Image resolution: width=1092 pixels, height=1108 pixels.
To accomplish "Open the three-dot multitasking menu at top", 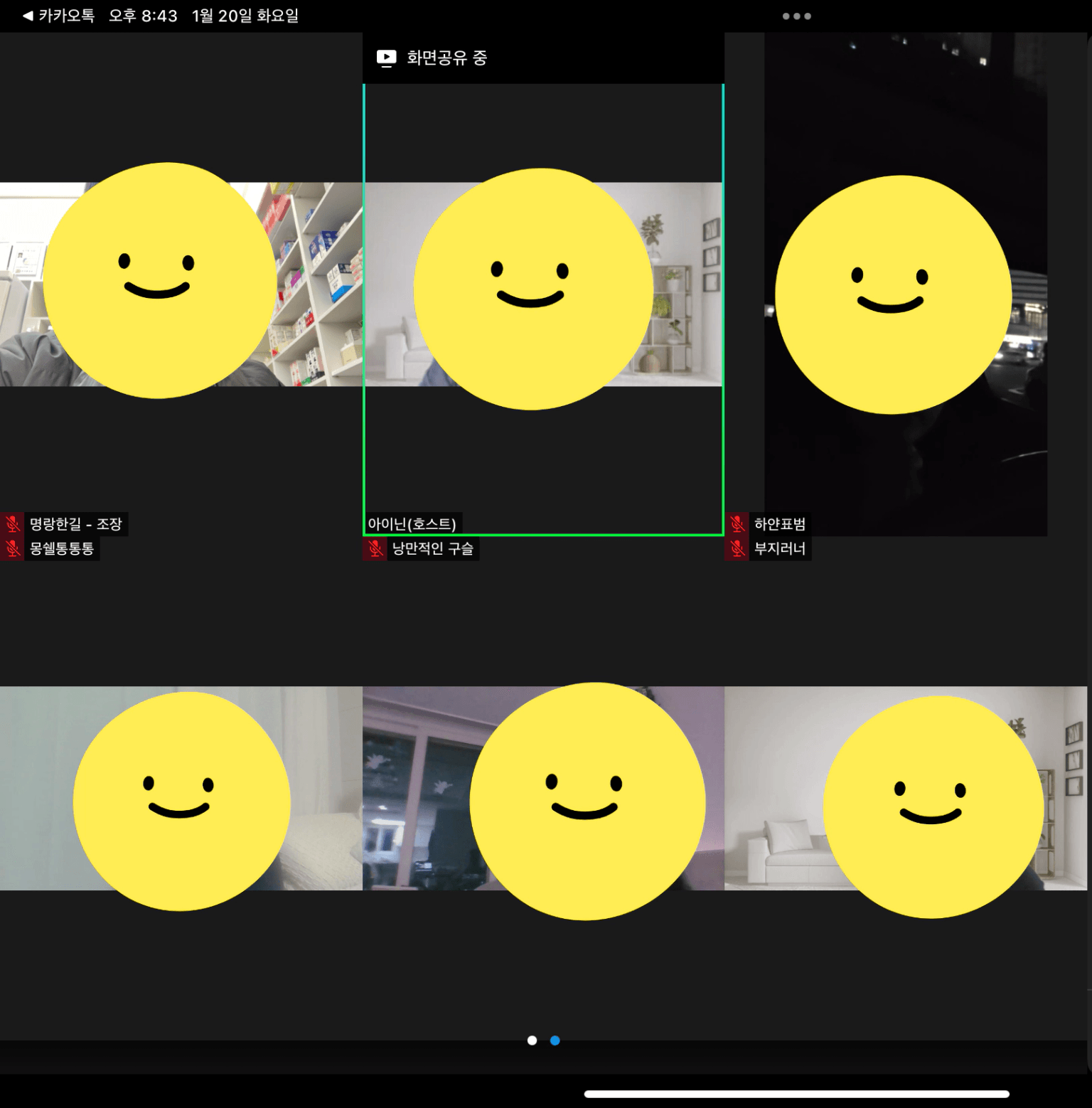I will click(x=796, y=16).
